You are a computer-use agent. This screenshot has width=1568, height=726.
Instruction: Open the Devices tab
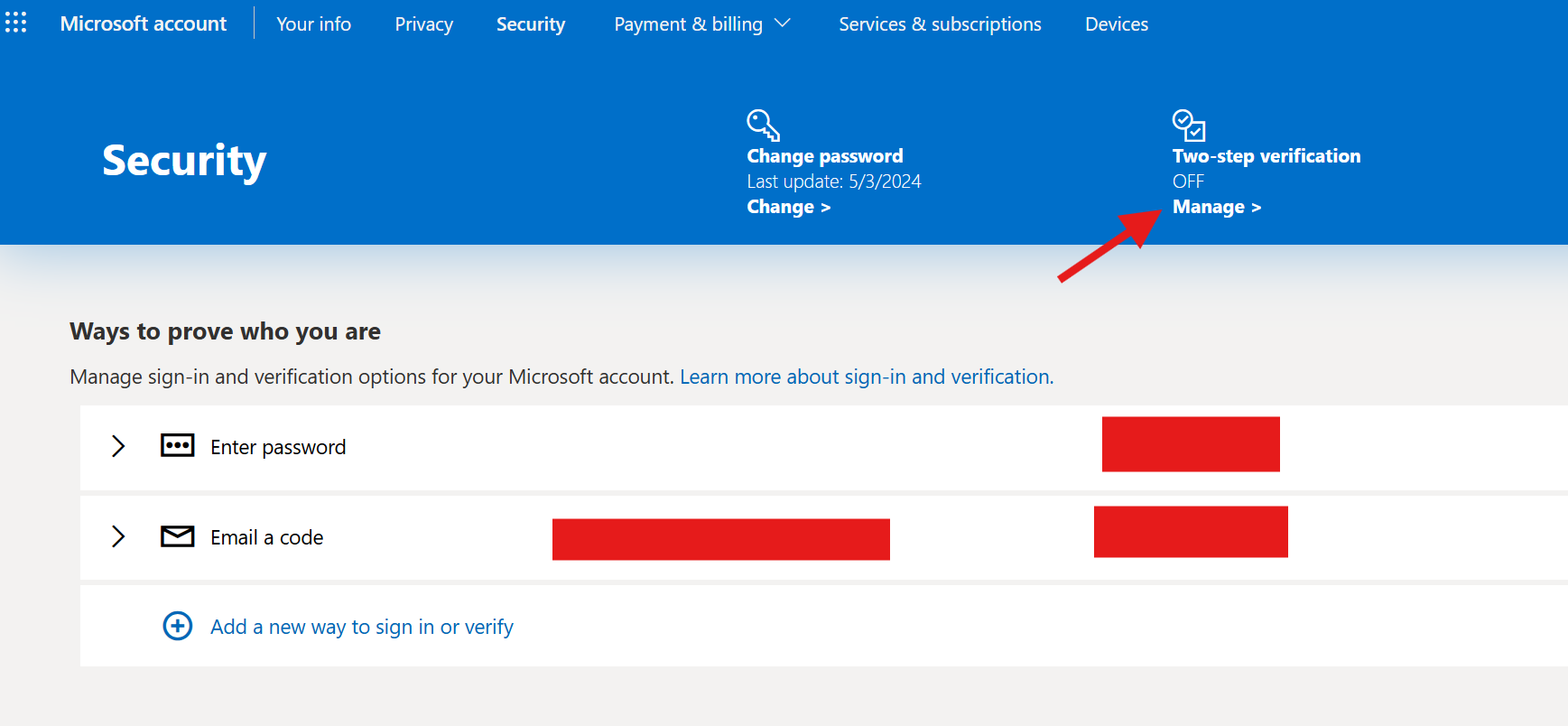coord(1117,24)
